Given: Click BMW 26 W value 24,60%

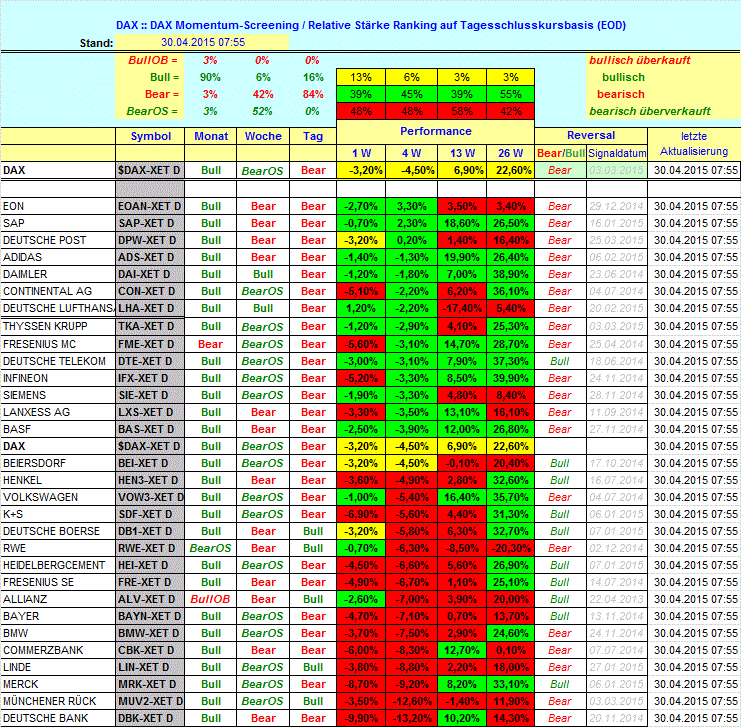Looking at the screenshot, I should [x=510, y=633].
